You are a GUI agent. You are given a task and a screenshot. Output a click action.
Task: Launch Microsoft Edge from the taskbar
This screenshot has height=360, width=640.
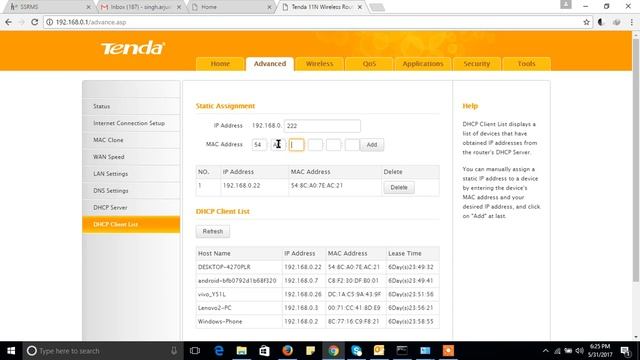(x=219, y=351)
